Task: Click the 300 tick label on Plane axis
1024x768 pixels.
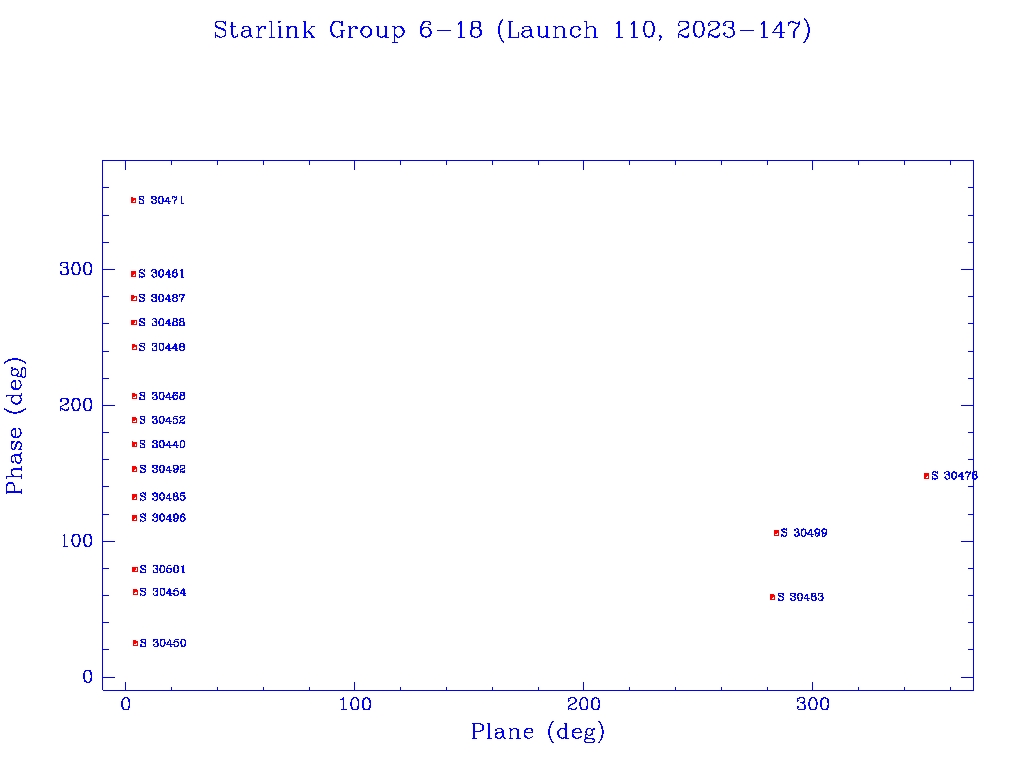Action: 812,704
